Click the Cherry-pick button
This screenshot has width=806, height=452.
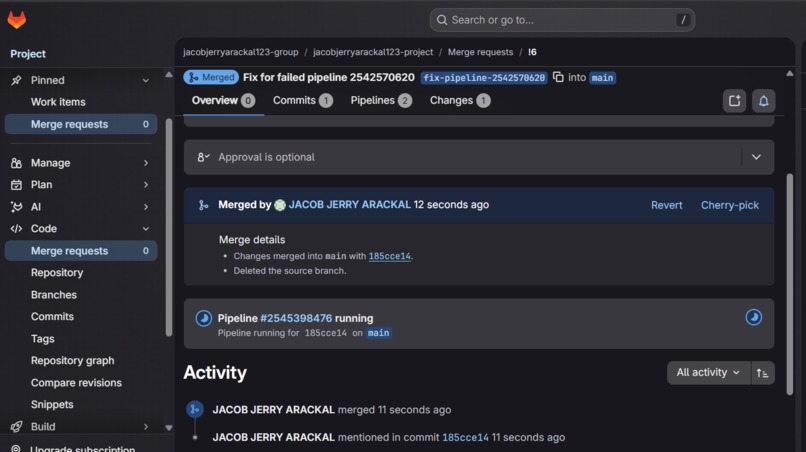click(729, 205)
